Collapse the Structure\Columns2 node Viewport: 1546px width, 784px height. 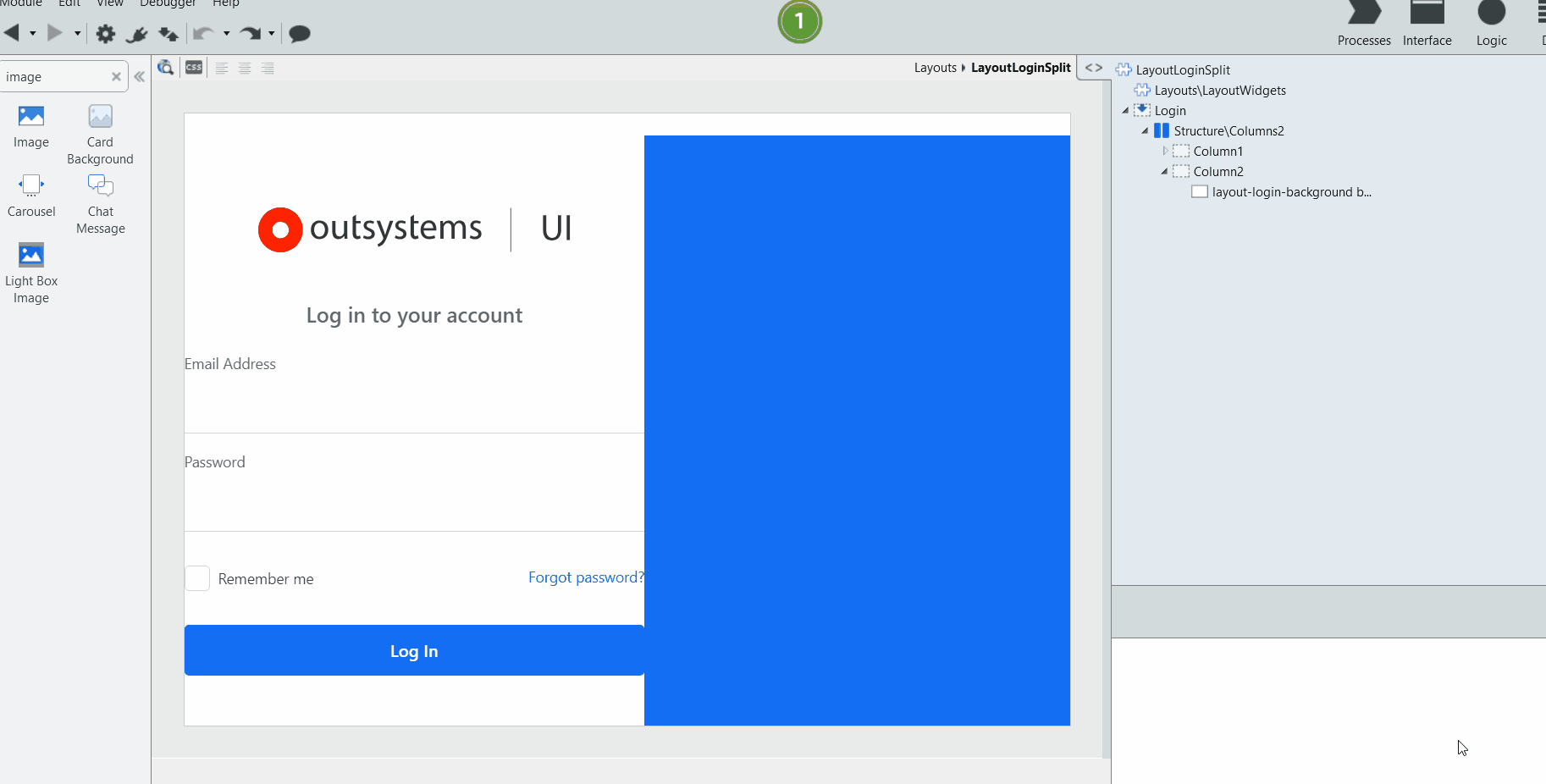1145,131
